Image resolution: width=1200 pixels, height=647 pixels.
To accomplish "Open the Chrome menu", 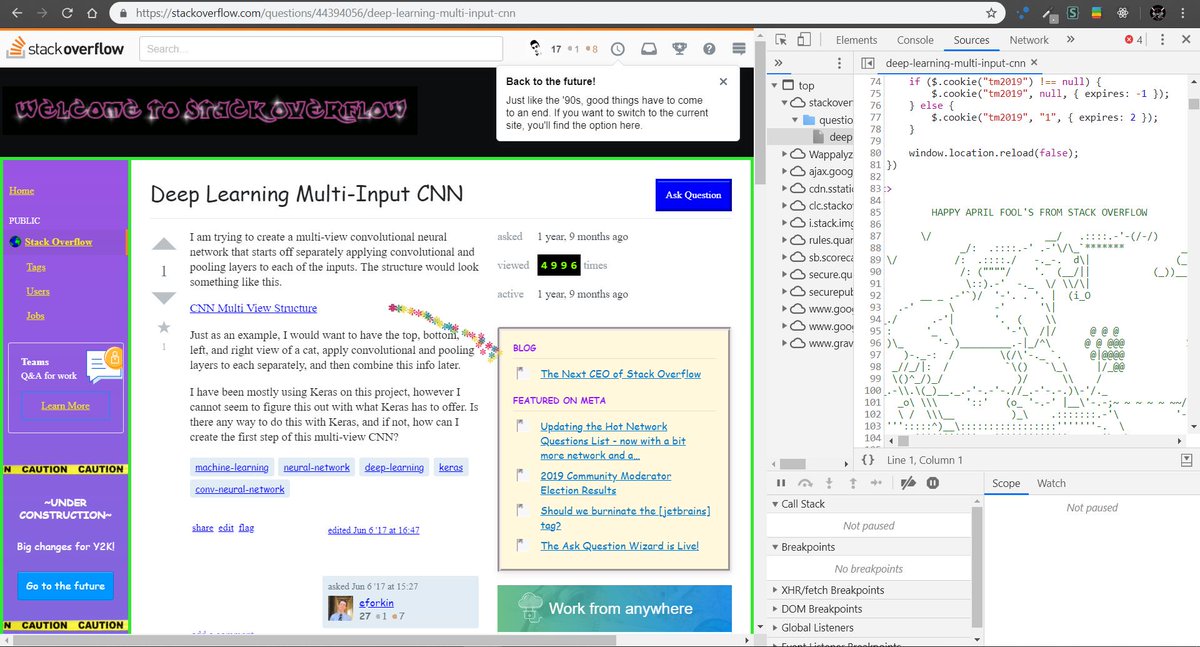I will pos(1184,14).
